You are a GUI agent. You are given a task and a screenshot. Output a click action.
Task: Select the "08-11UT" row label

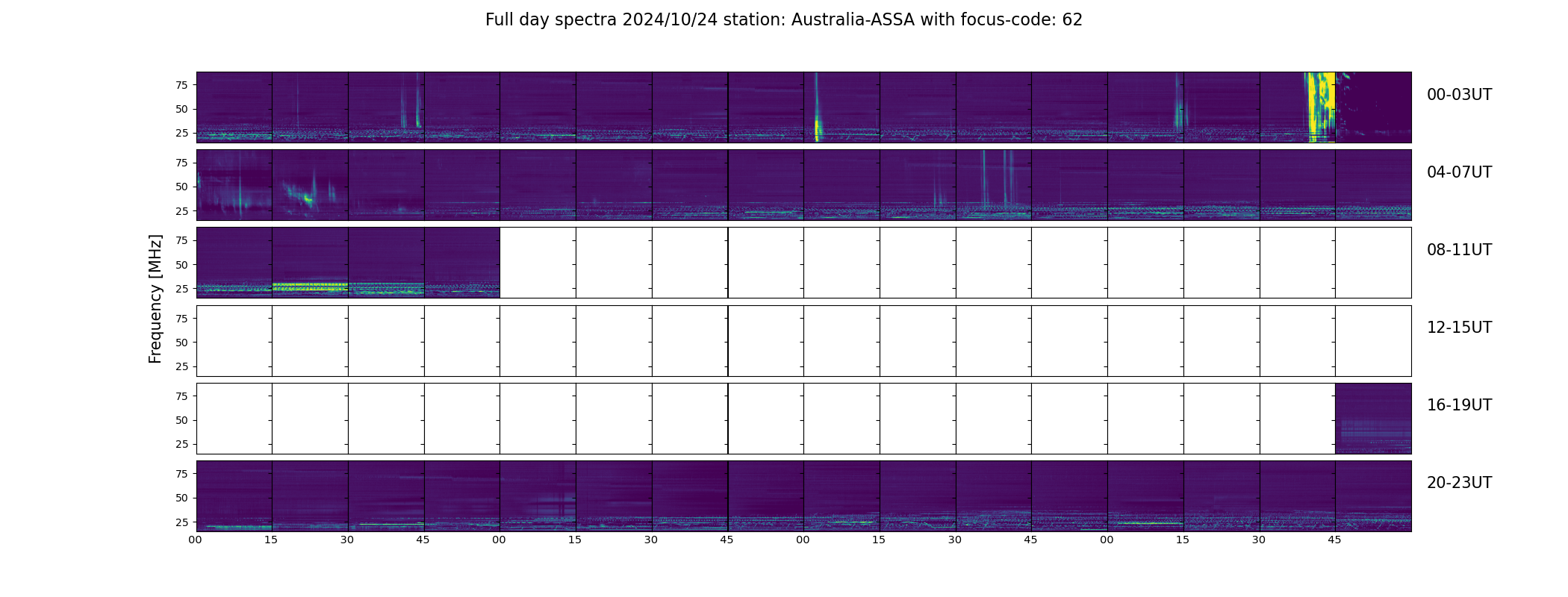pos(1459,250)
